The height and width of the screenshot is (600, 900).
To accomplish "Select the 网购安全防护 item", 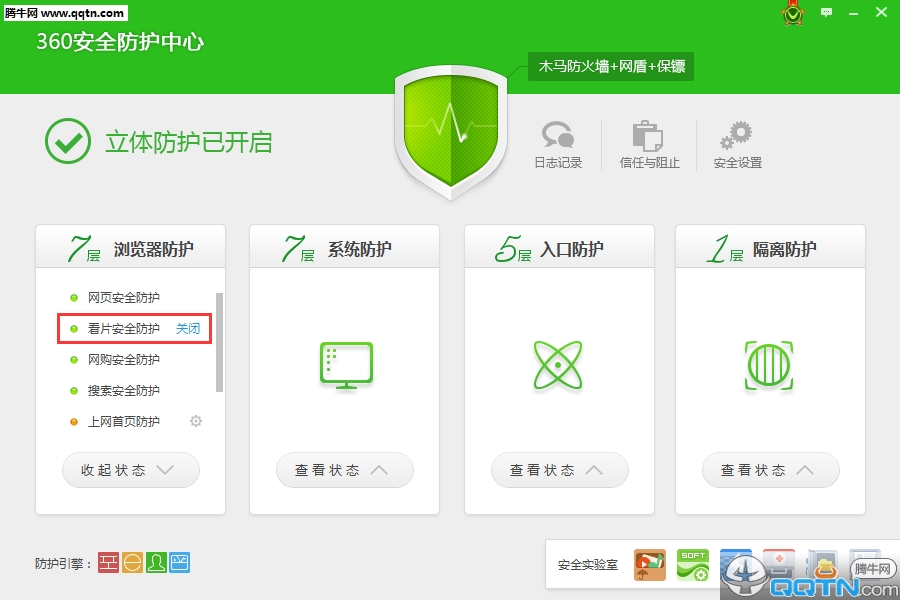I will 123,359.
